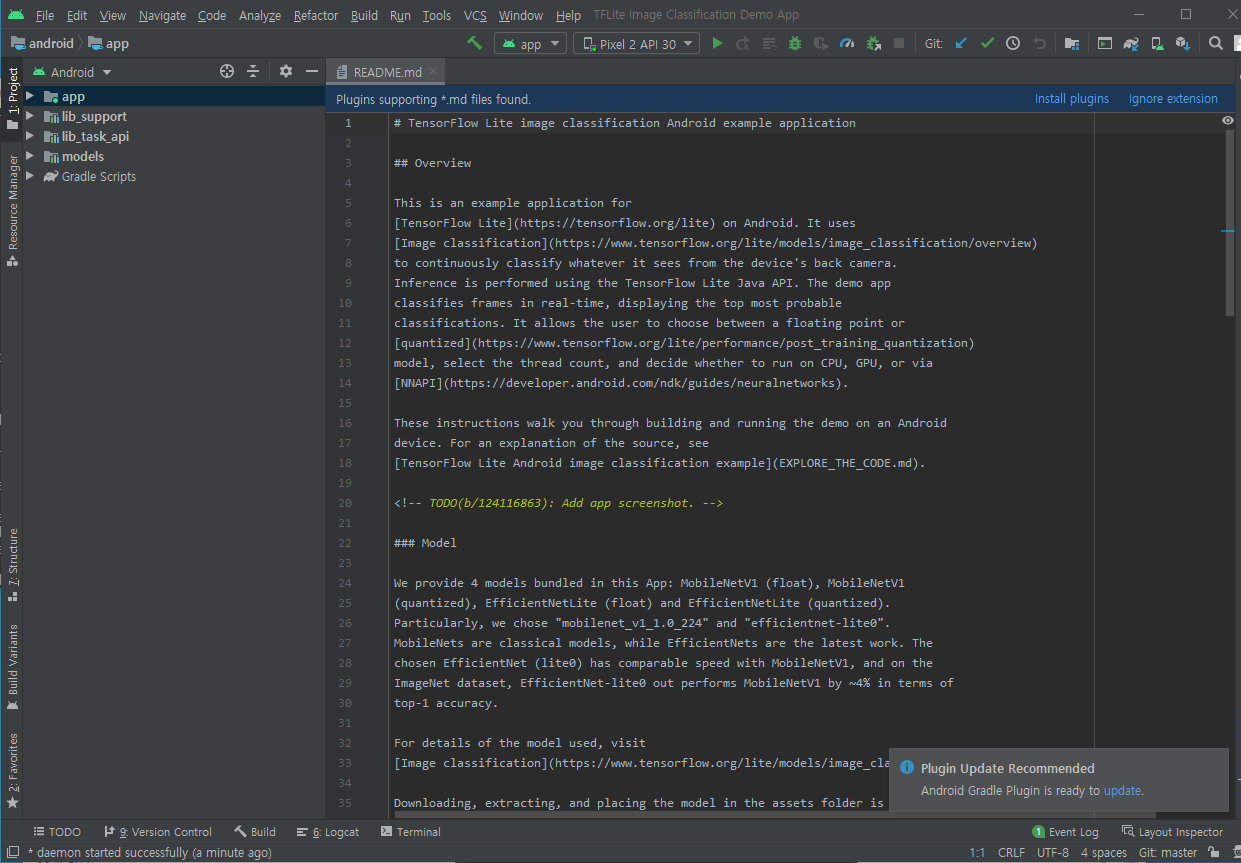1241x863 pixels.
Task: Expand the models module arrow
Action: (x=30, y=156)
